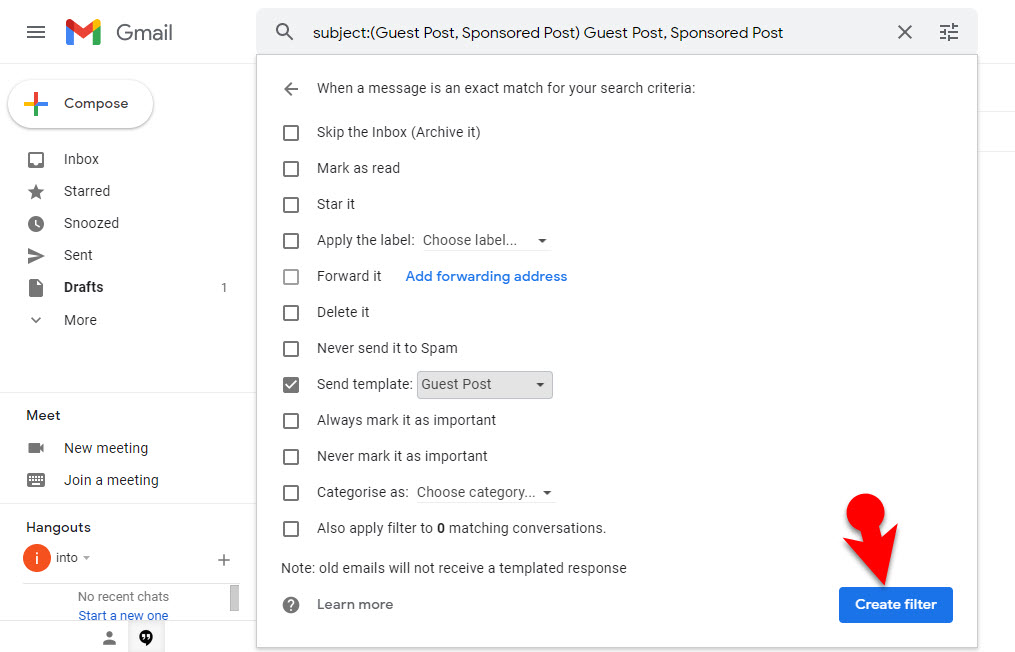The width and height of the screenshot is (1015, 652).
Task: Go to the Drafts folder
Action: pos(83,287)
